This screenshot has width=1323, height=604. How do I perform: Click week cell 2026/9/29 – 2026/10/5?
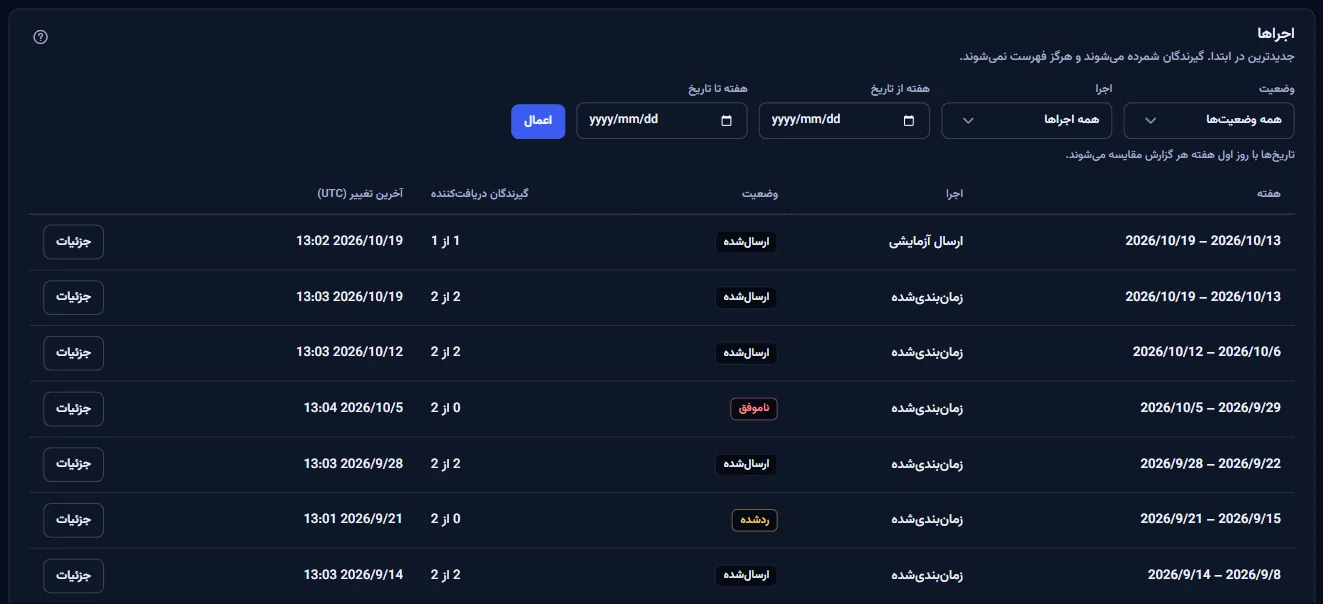[1211, 408]
